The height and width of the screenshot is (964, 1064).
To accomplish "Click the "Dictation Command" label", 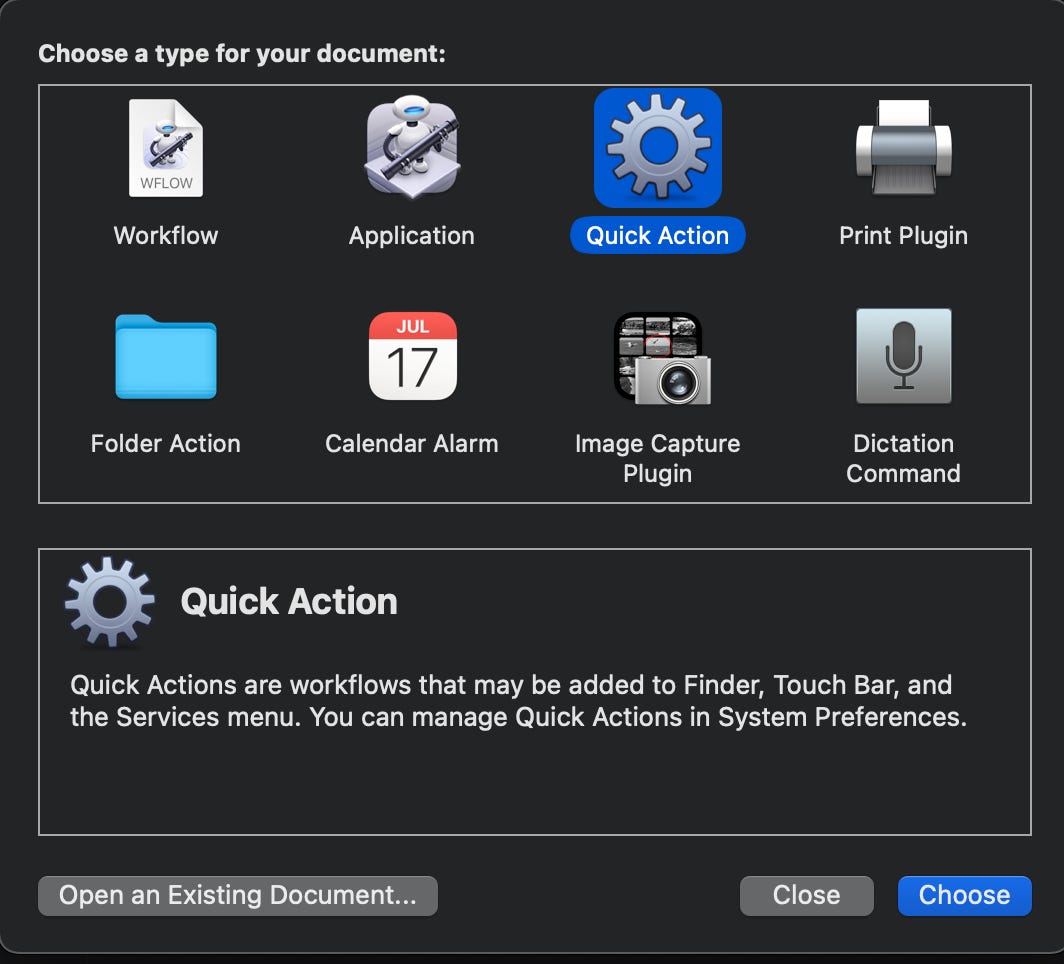I will [x=903, y=459].
